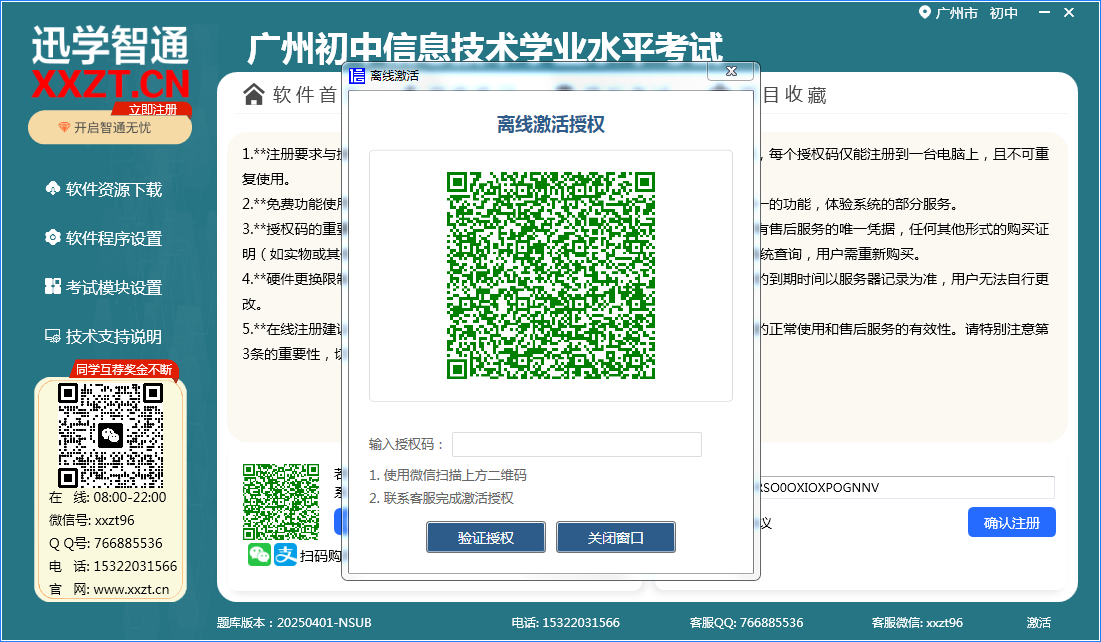Click the home icon beside 软件首页

(253, 94)
